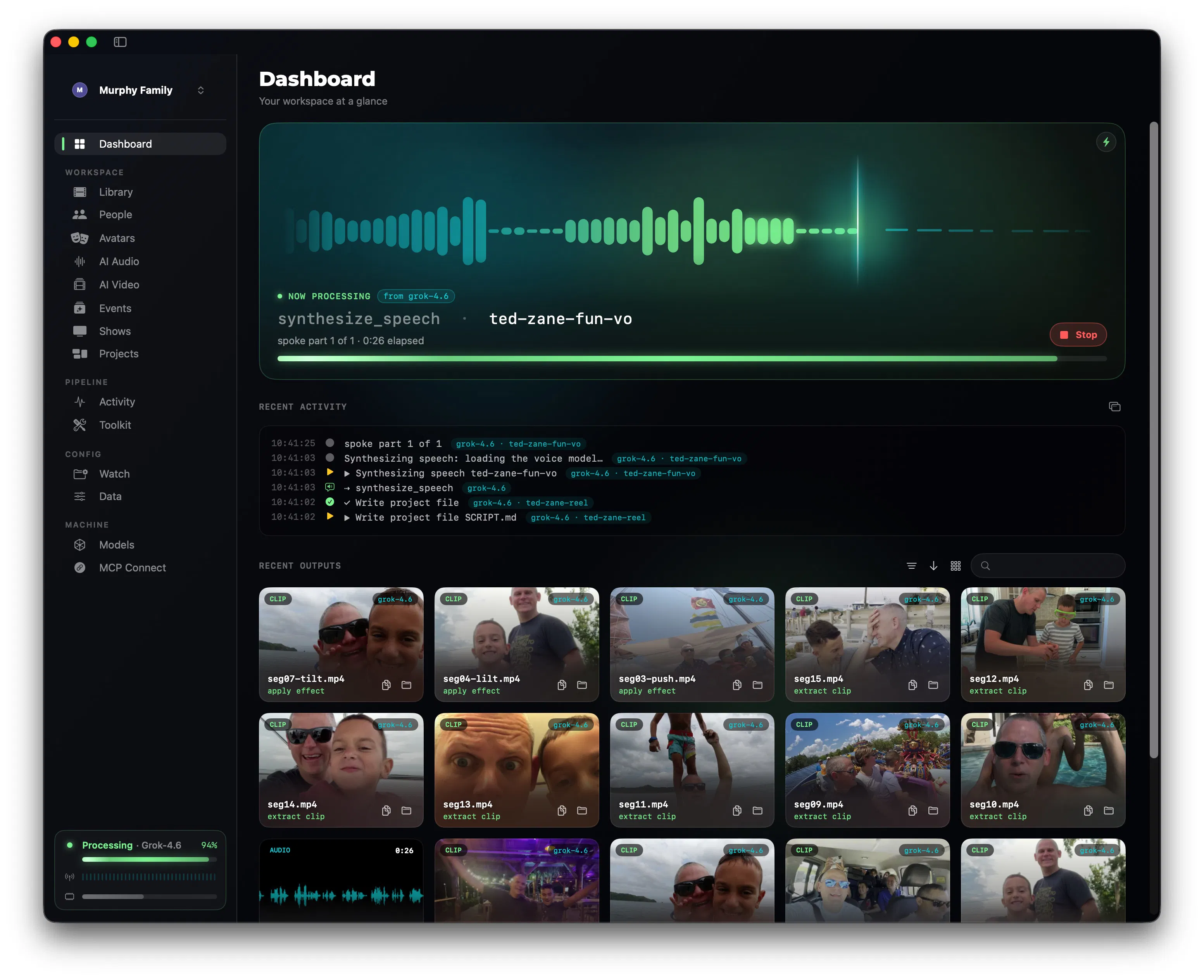
Task: Click the 'grok-4.6 · ted-zane-reel' tag on SCRIPT.md row
Action: pyautogui.click(x=588, y=518)
